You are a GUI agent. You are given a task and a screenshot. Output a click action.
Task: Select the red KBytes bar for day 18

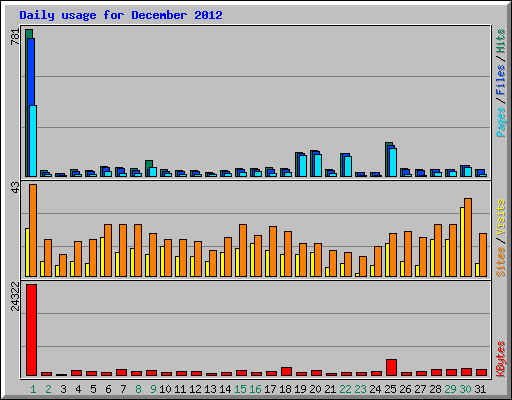(287, 372)
